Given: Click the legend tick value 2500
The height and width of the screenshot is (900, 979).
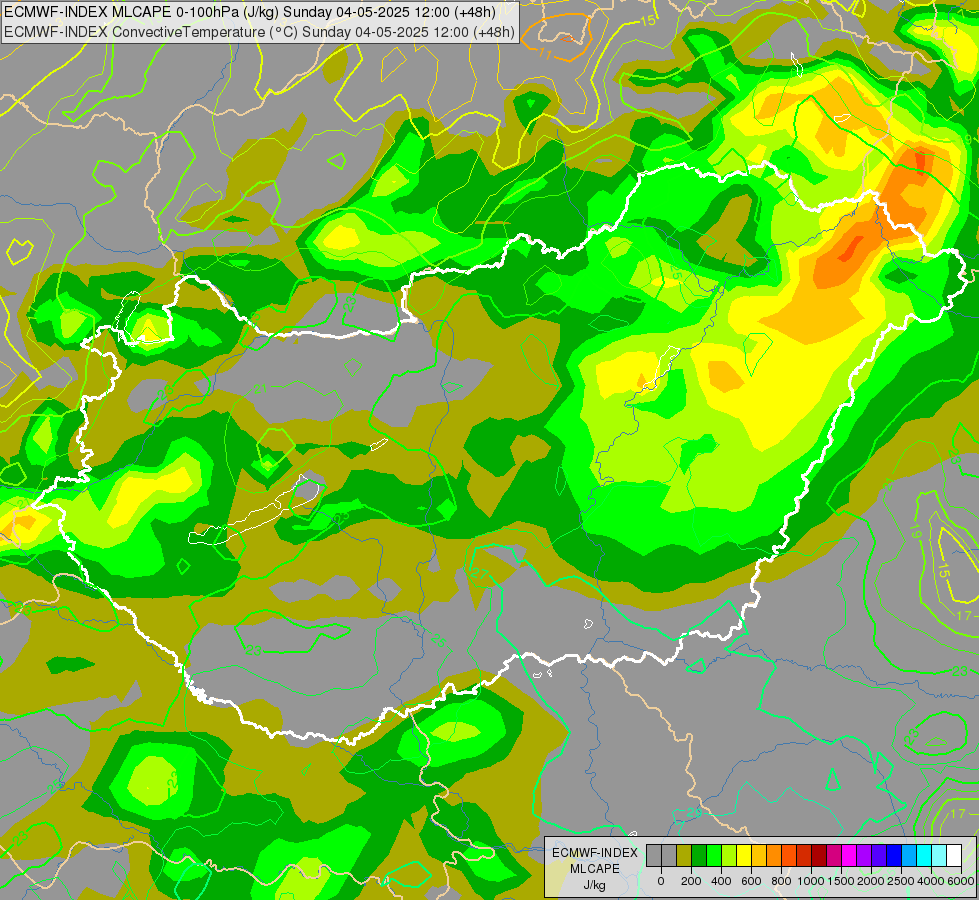Looking at the screenshot, I should pyautogui.click(x=901, y=881).
